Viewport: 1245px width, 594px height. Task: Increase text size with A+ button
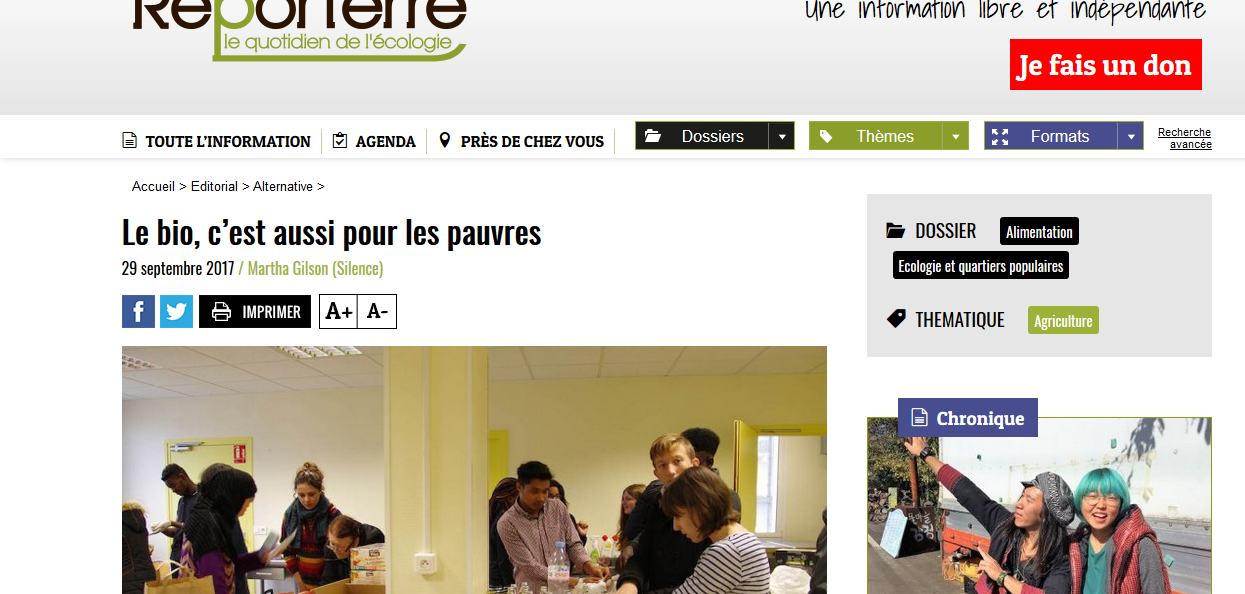[338, 311]
